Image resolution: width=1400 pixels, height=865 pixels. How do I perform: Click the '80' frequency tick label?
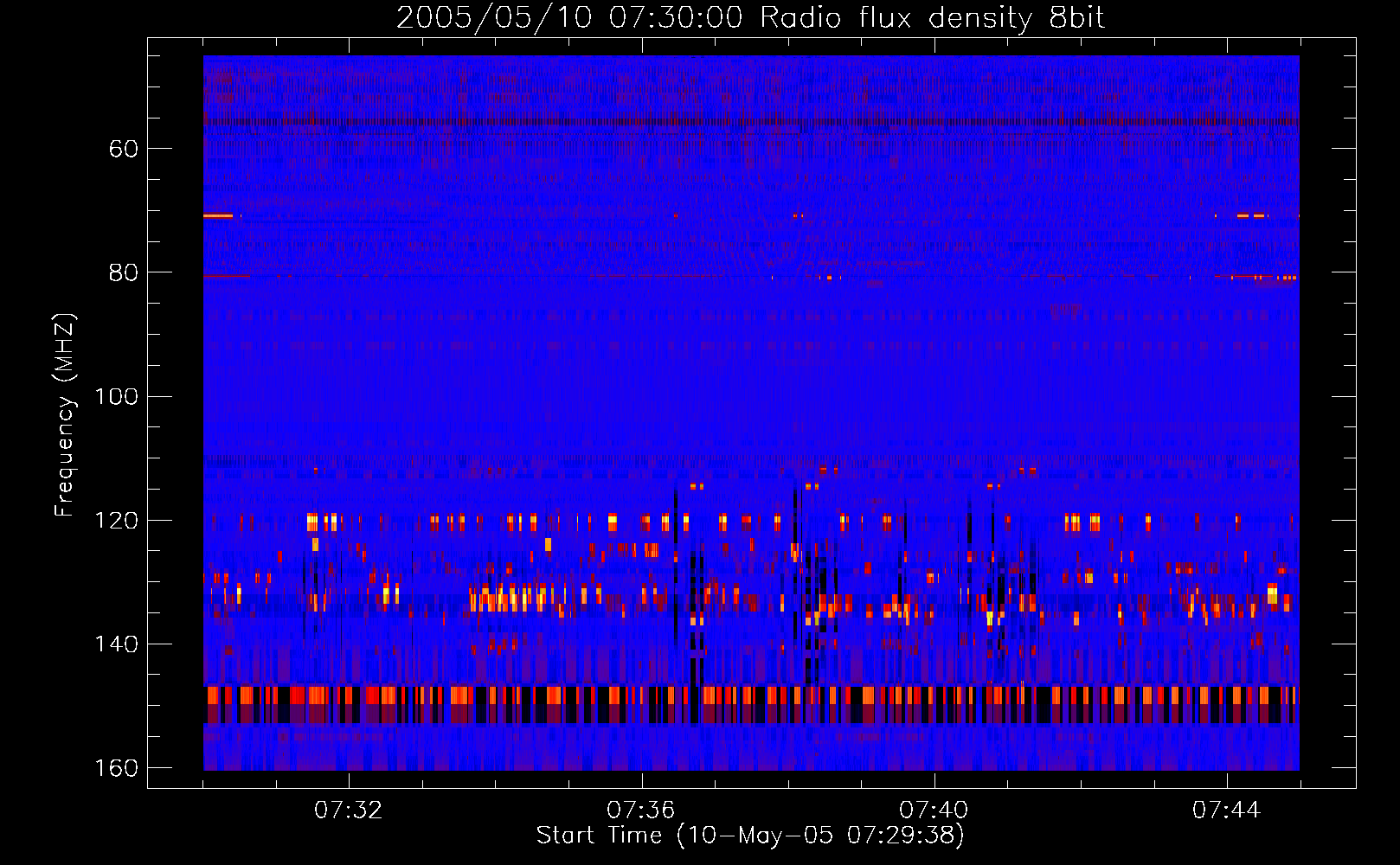[x=124, y=272]
